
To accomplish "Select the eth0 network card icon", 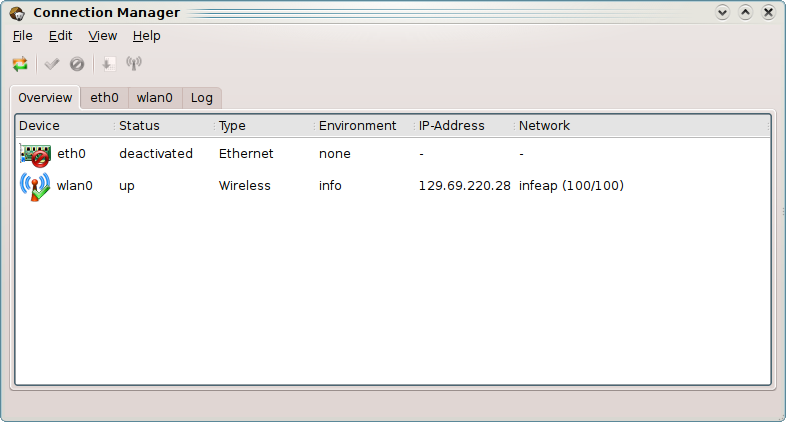I will click(x=35, y=155).
